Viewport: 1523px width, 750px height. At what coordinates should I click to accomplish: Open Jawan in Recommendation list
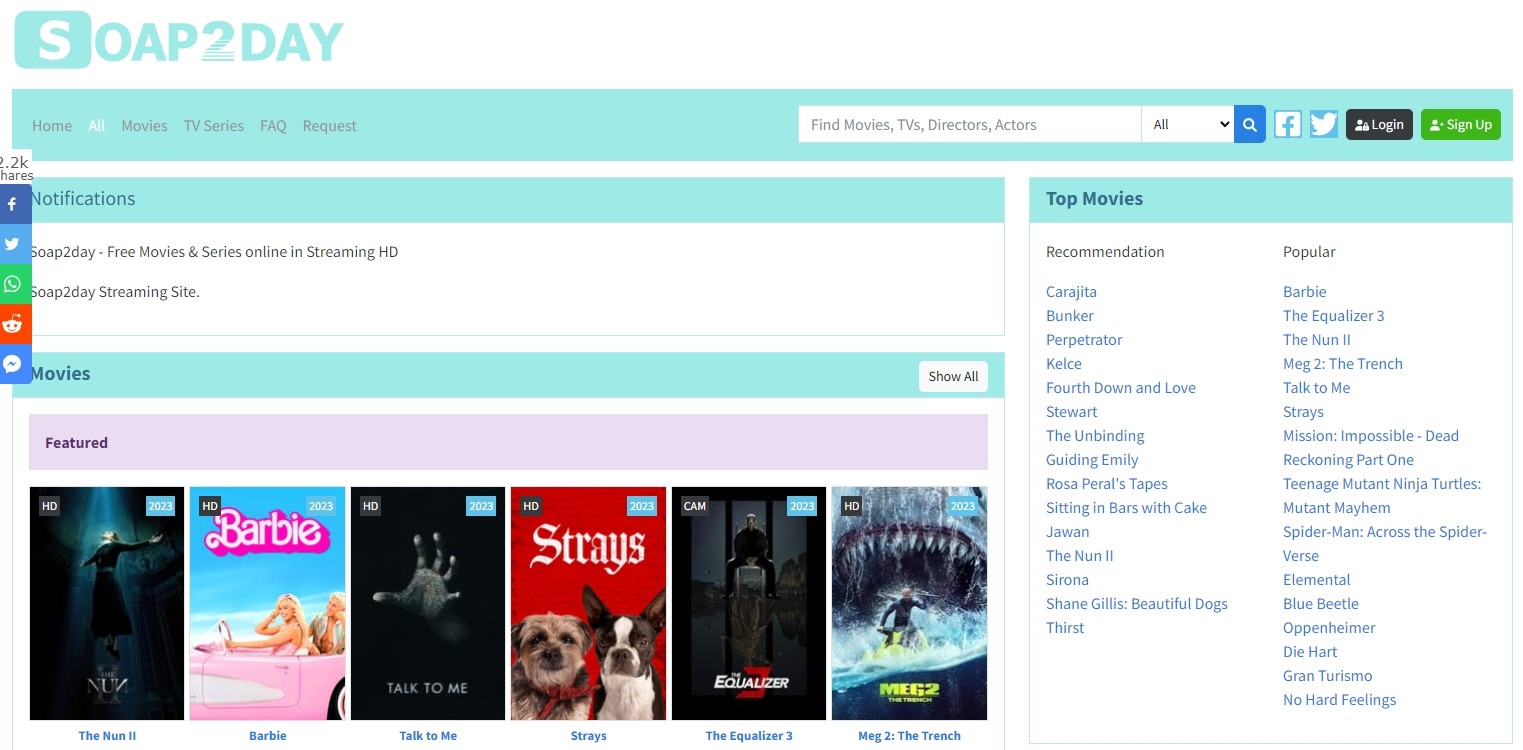[x=1068, y=532]
